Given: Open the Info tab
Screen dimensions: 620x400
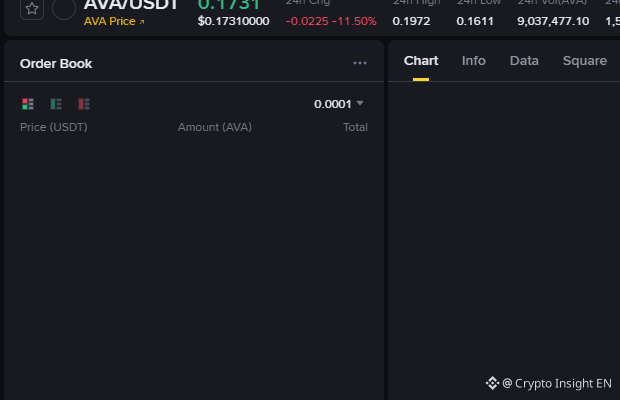Looking at the screenshot, I should point(473,61).
